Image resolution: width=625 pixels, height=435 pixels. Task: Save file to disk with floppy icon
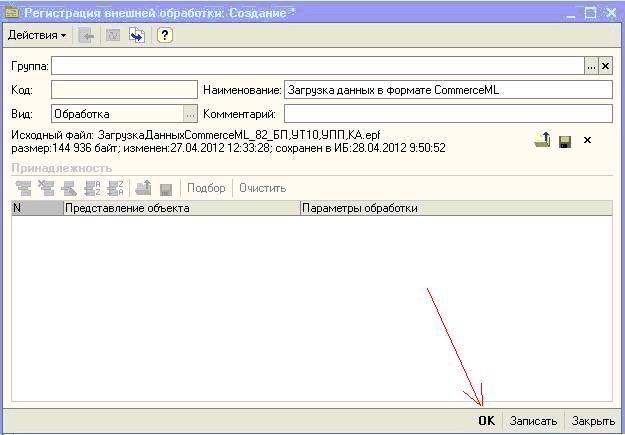click(x=565, y=140)
